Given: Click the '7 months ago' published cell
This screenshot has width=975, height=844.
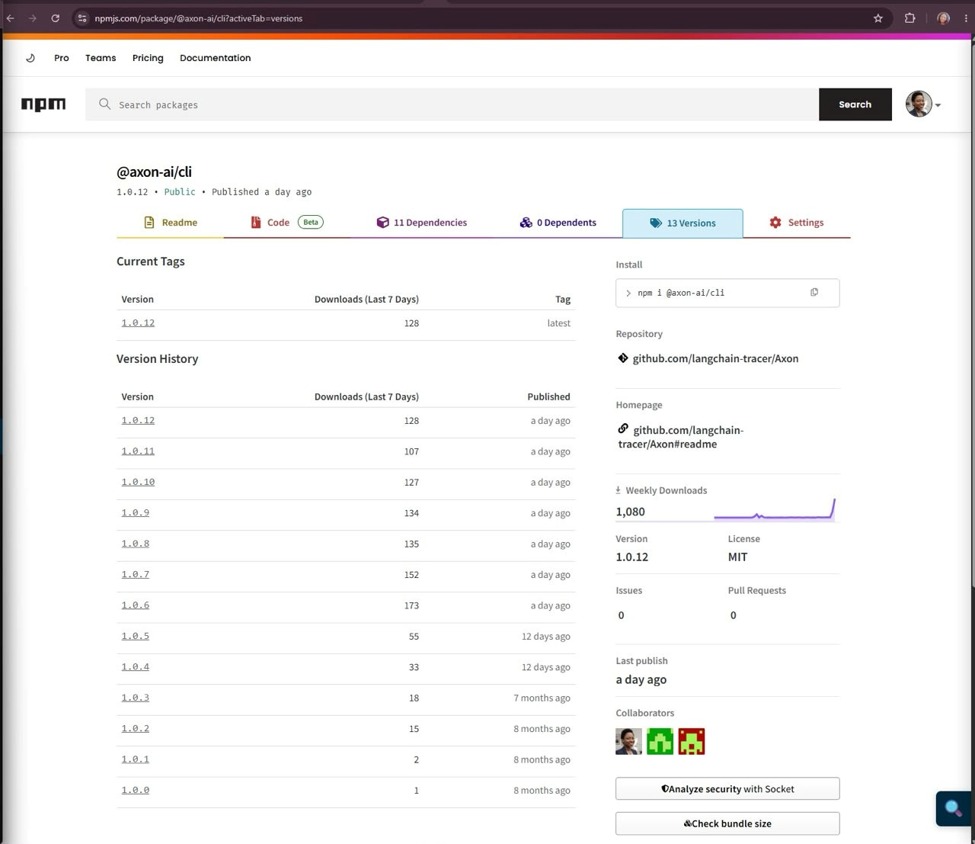Looking at the screenshot, I should 542,698.
